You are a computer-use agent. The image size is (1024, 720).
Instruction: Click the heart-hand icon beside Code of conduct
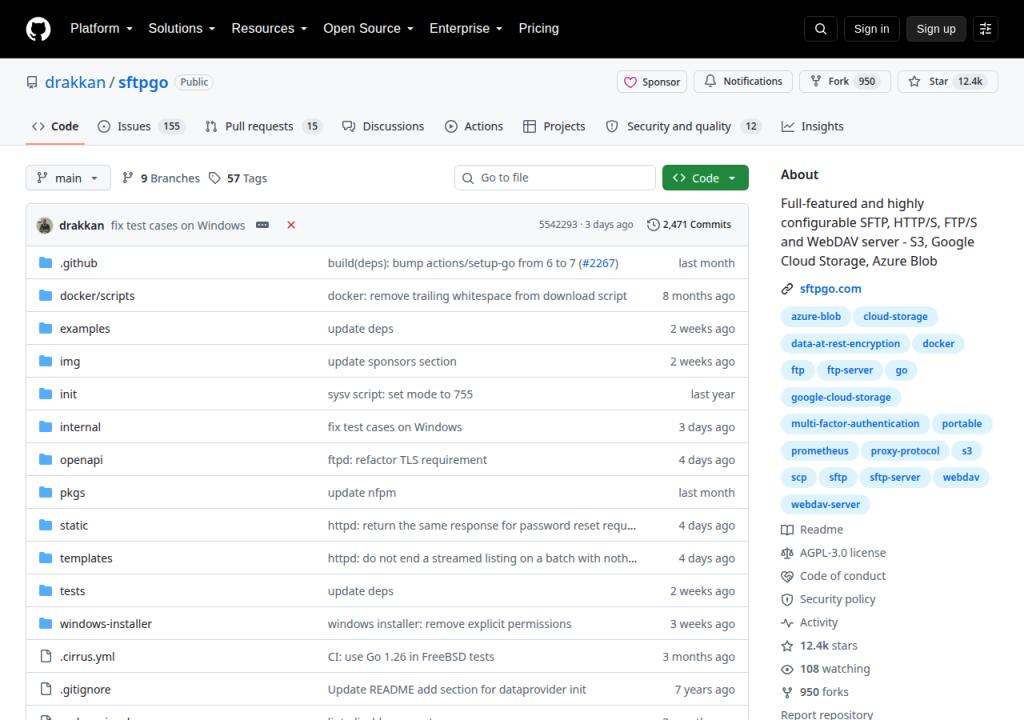tap(787, 576)
